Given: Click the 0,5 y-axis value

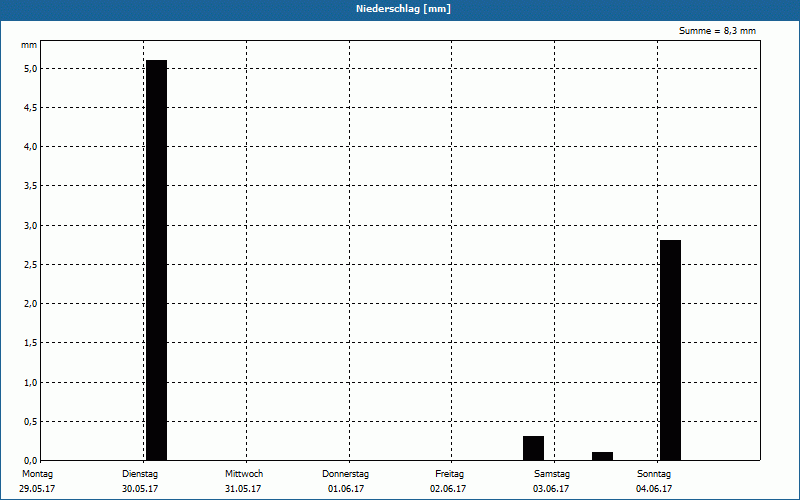Looking at the screenshot, I should point(30,421).
